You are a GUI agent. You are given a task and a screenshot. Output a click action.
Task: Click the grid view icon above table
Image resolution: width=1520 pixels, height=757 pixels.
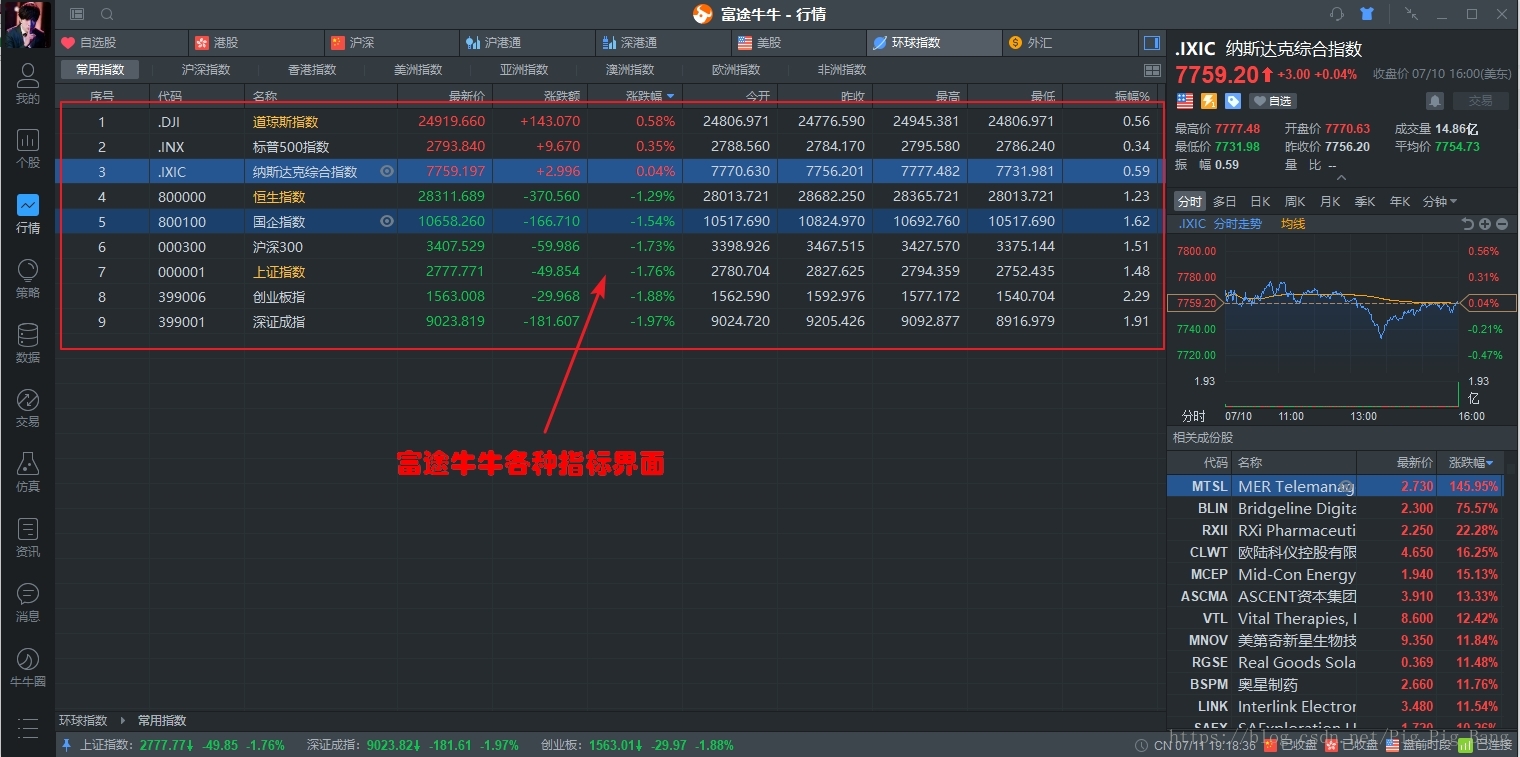coord(1152,70)
